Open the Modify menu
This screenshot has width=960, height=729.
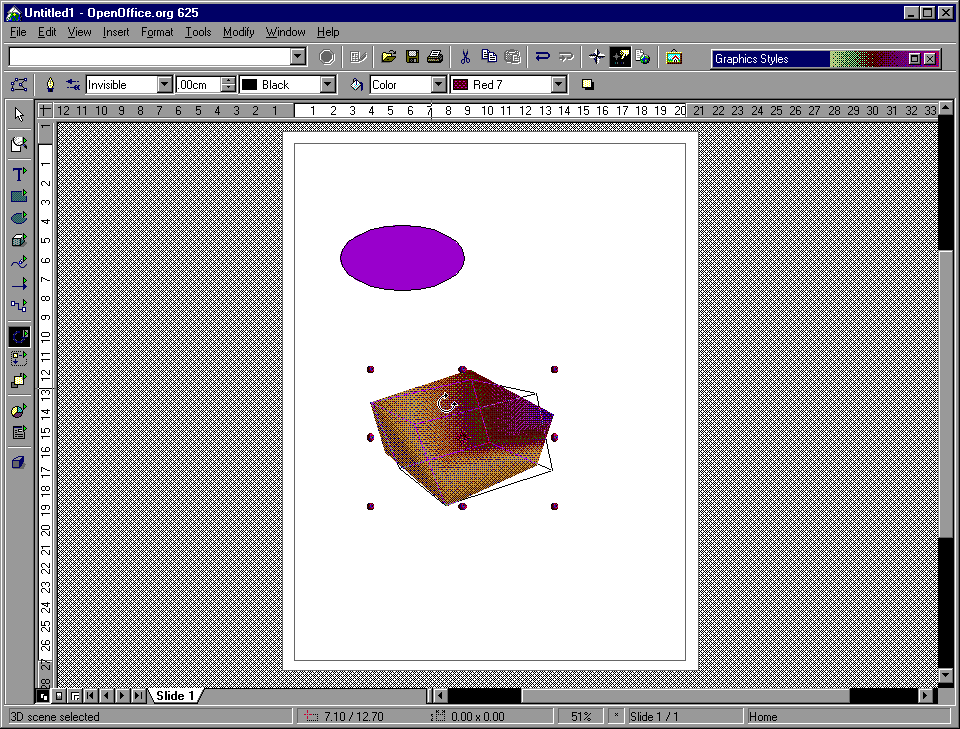pos(238,32)
